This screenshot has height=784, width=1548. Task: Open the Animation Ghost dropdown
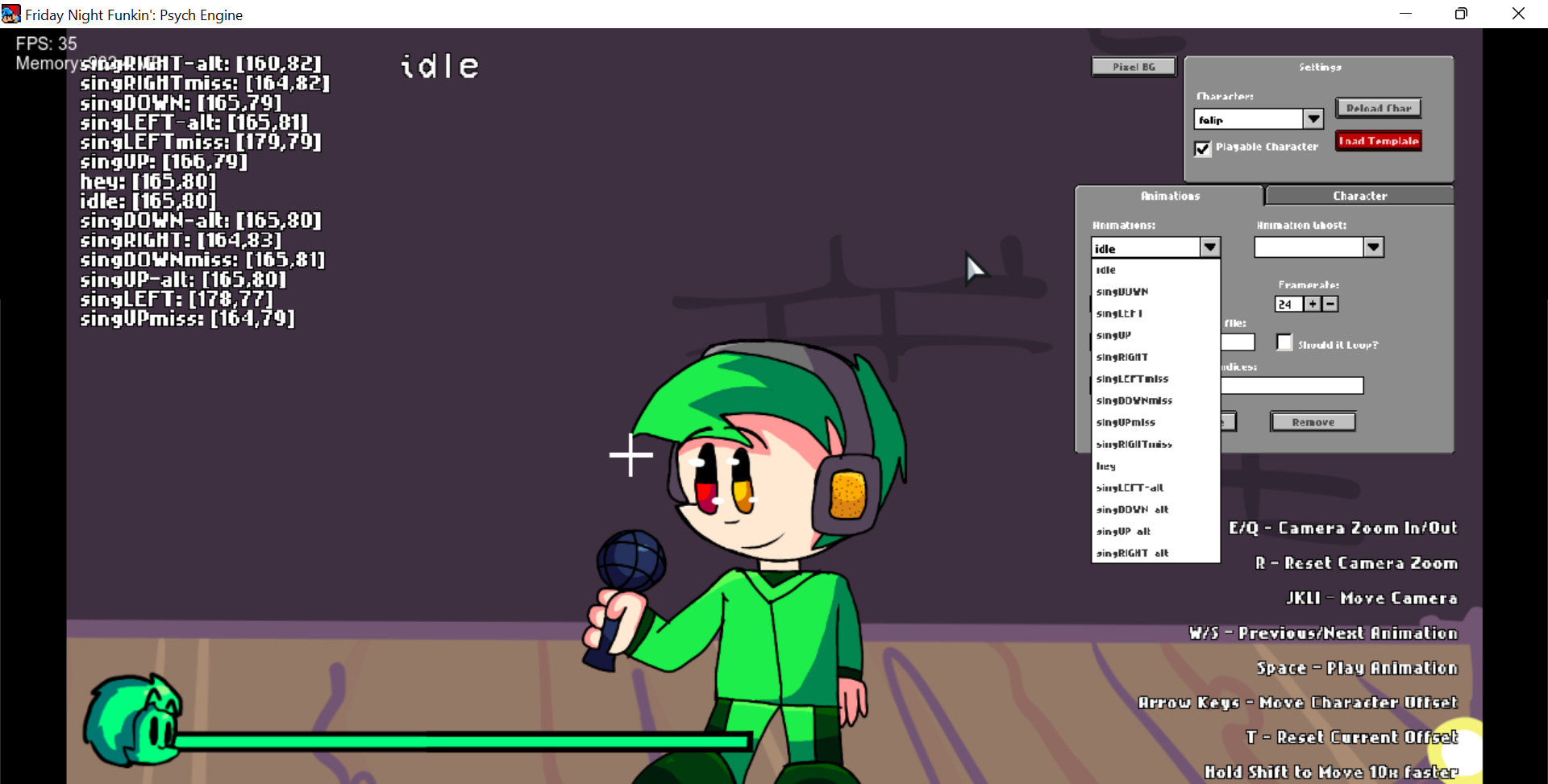(1374, 247)
